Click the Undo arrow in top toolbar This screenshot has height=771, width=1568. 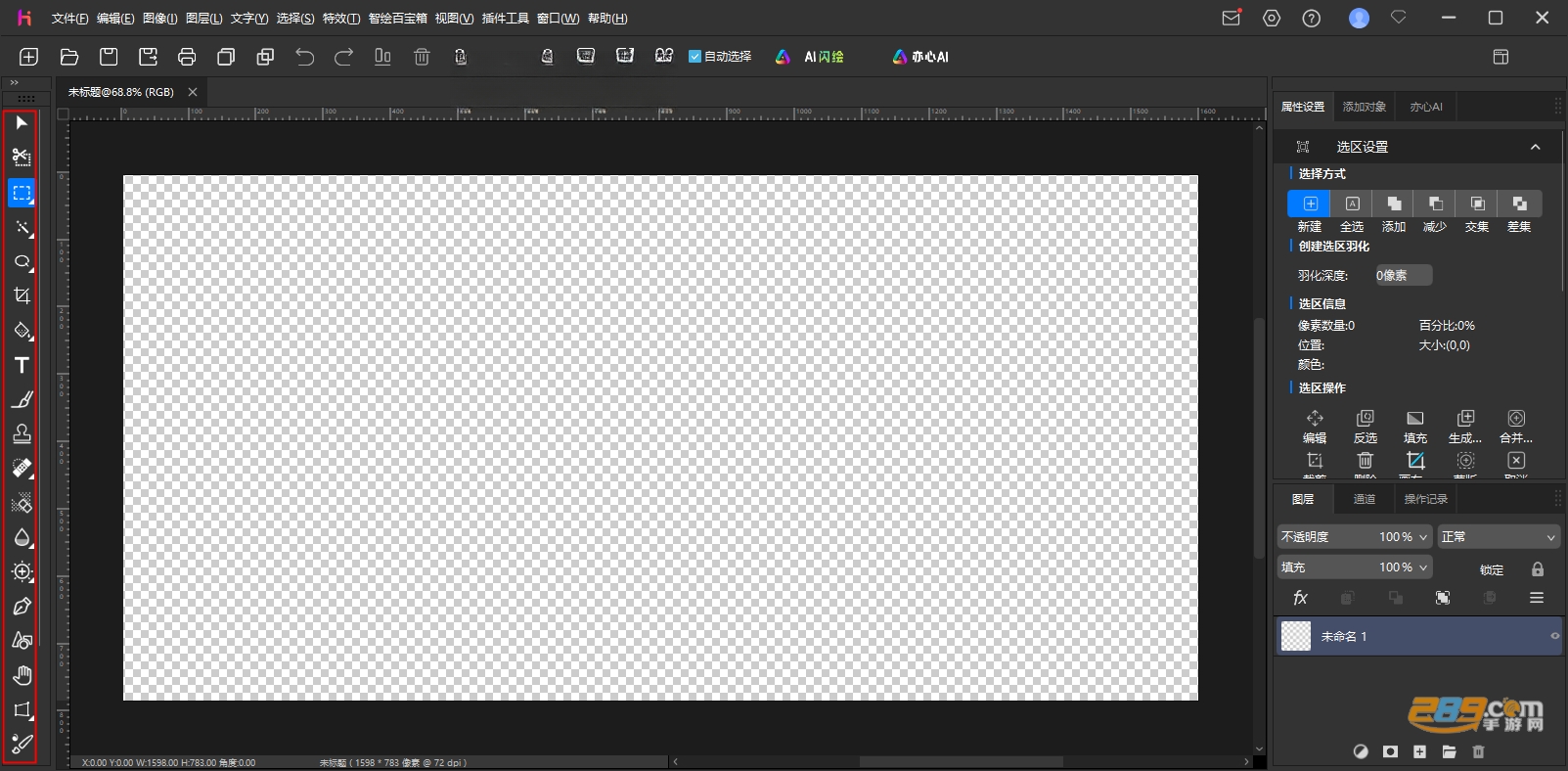click(x=304, y=57)
